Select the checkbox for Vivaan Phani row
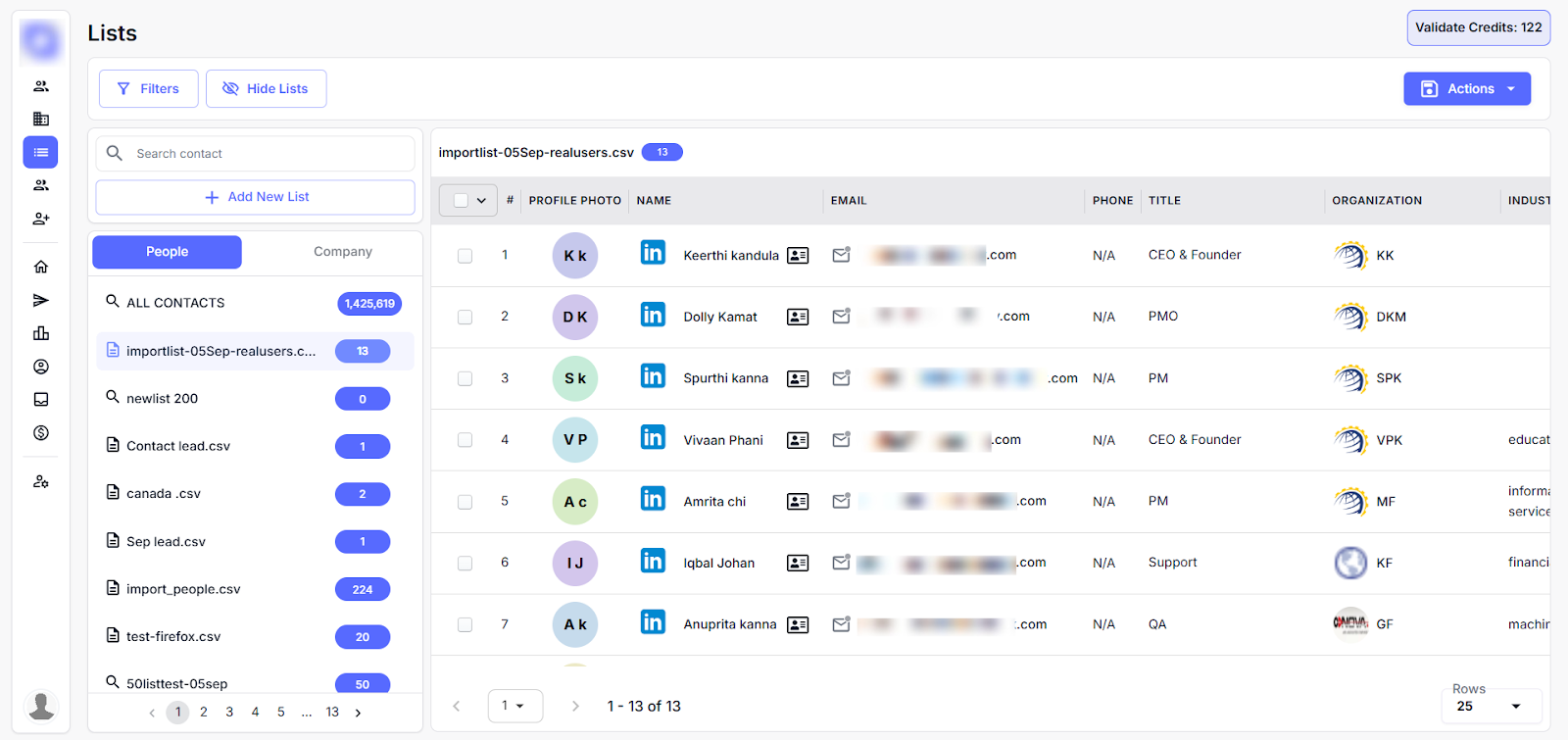 click(x=465, y=440)
